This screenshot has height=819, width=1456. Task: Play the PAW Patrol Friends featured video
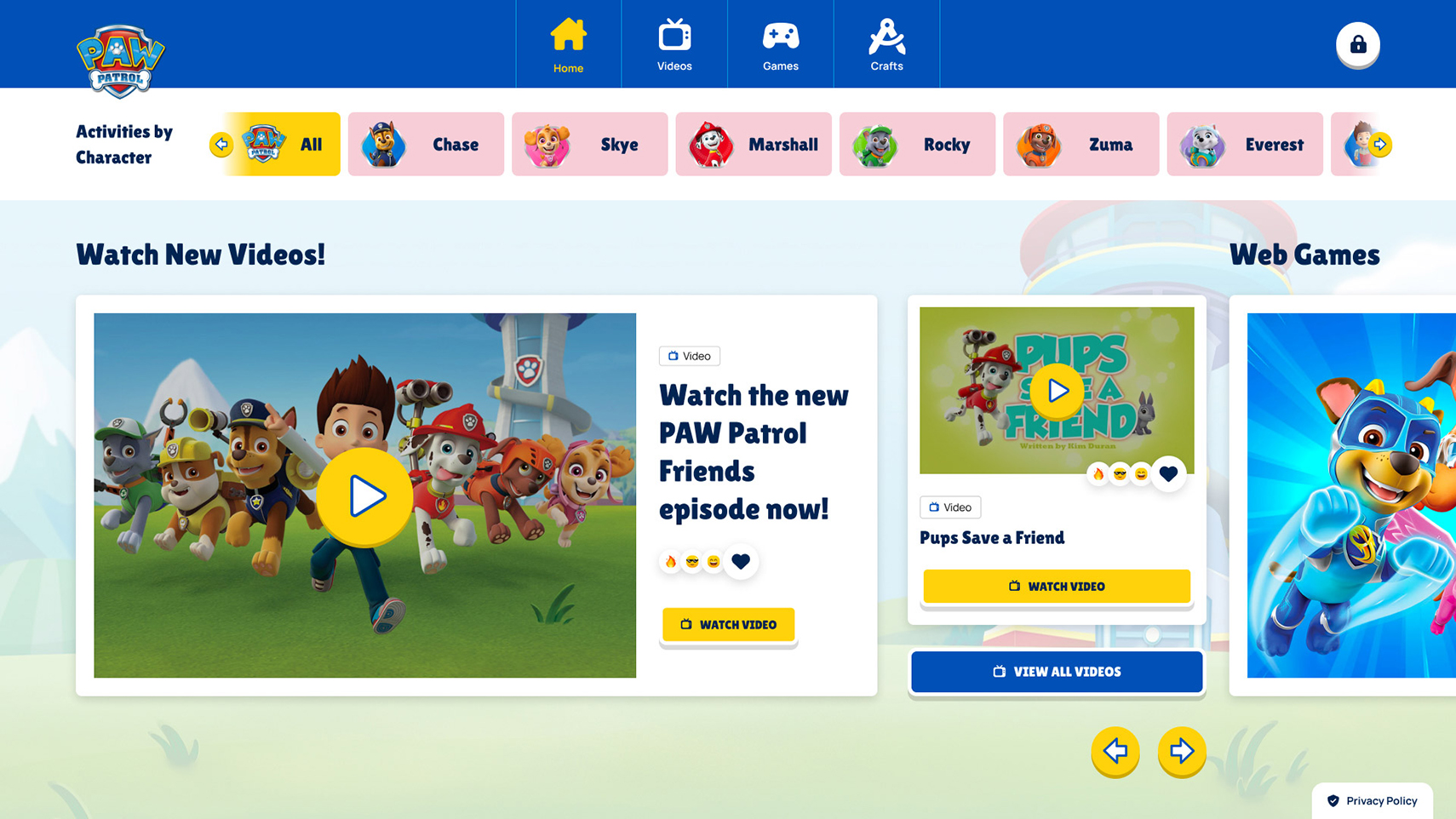(x=365, y=496)
